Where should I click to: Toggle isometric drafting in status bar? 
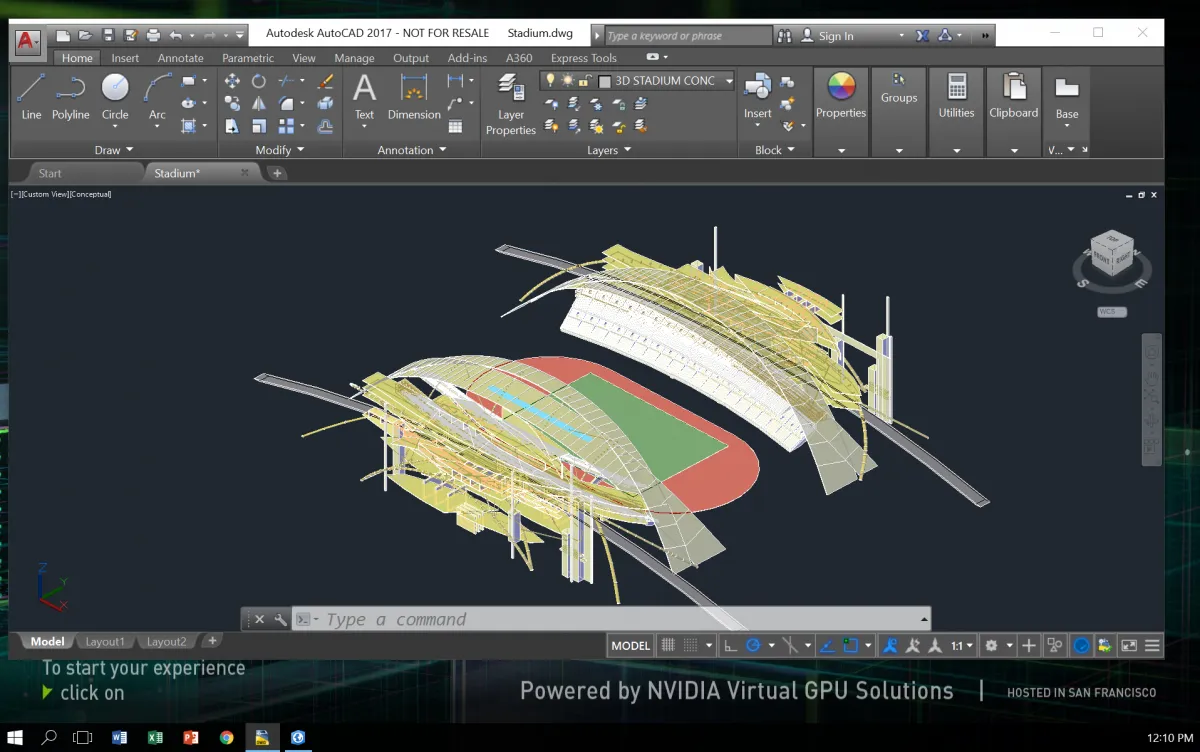pyautogui.click(x=792, y=645)
